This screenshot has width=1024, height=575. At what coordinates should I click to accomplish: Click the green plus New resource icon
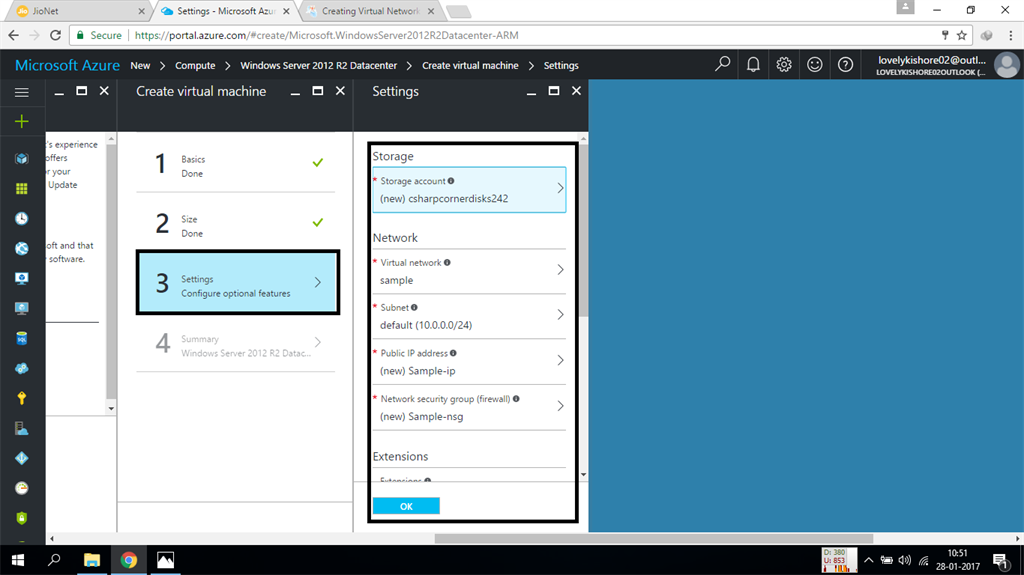coord(22,122)
